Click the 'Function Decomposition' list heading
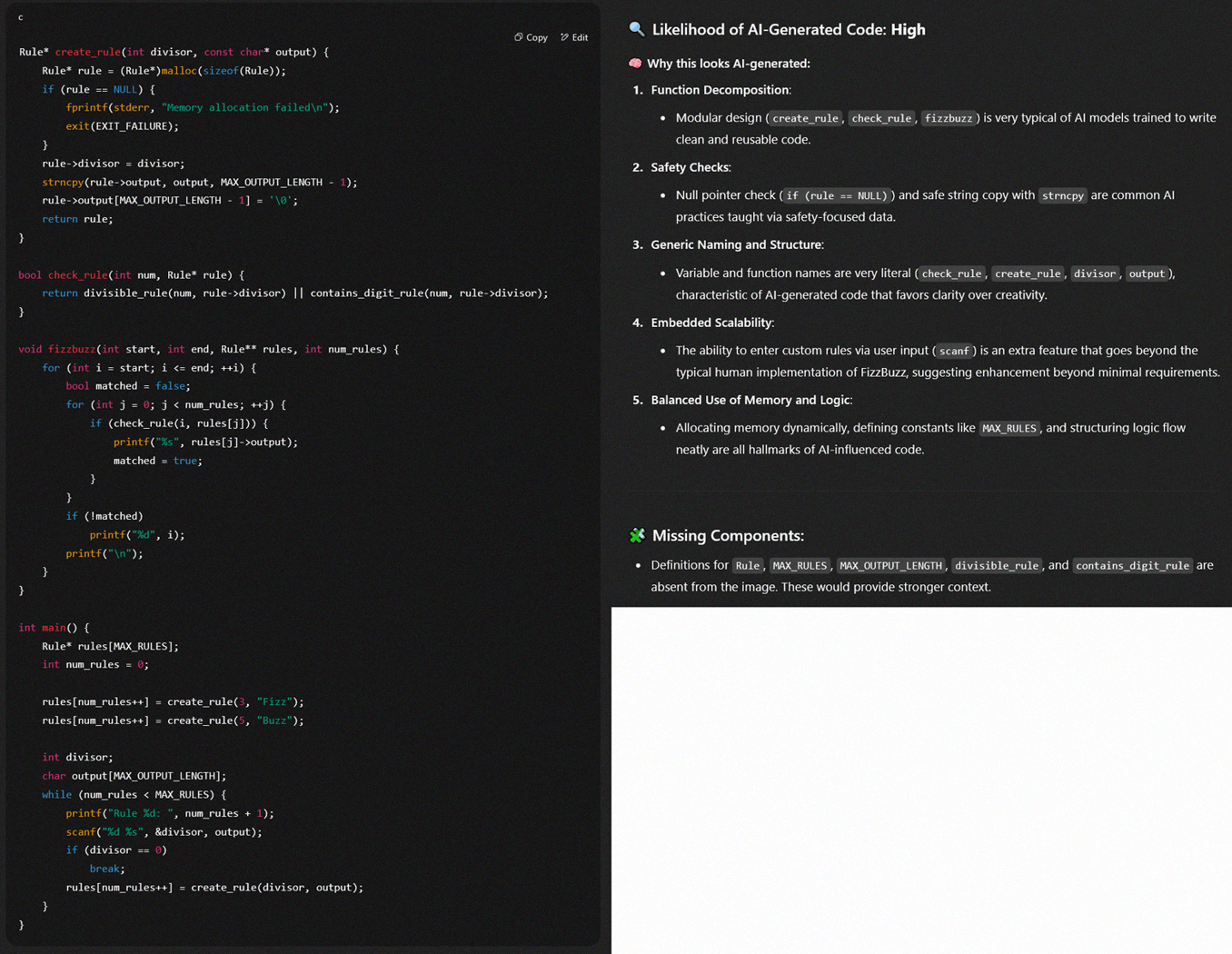 click(x=720, y=90)
